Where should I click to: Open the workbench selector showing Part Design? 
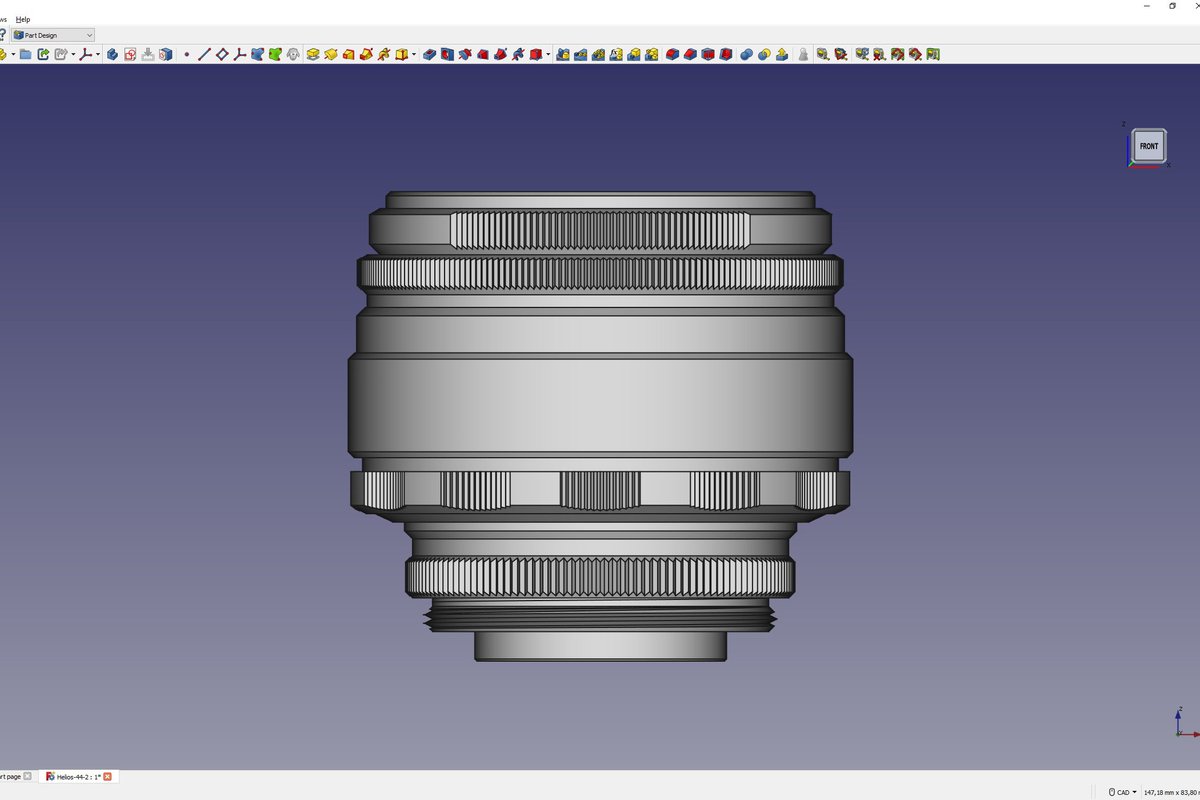click(52, 34)
